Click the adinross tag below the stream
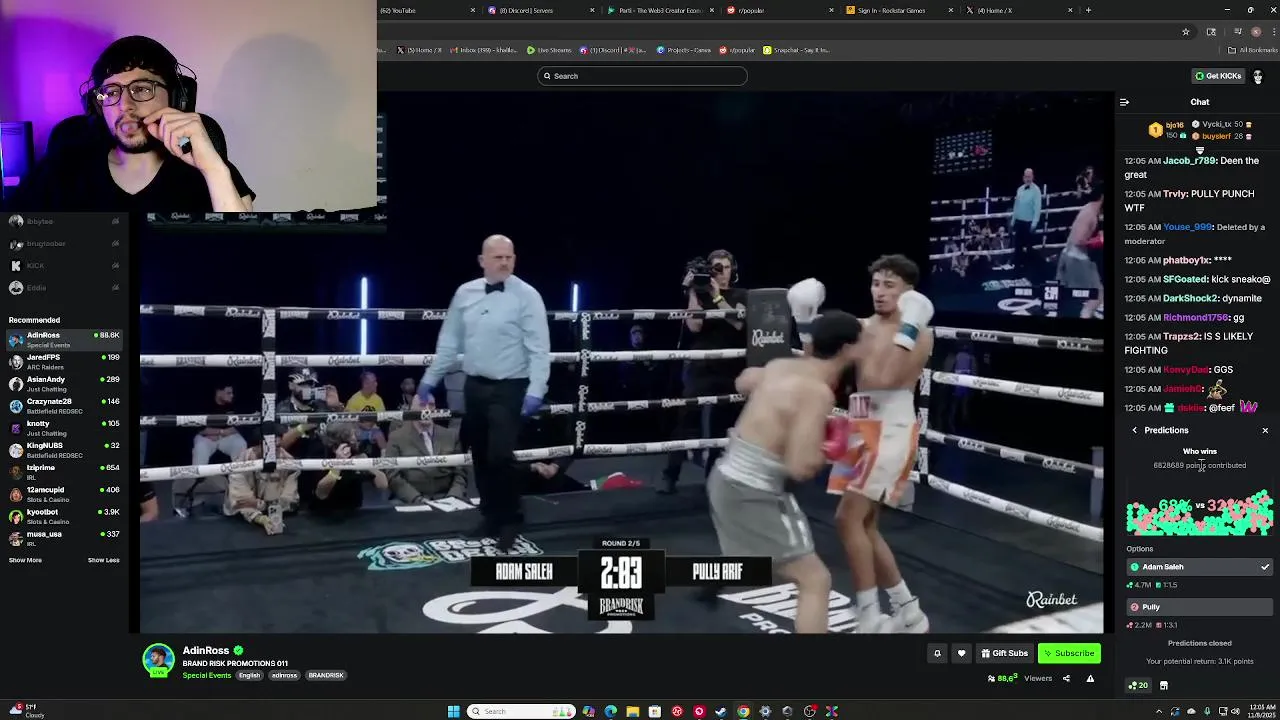The image size is (1280, 720). [284, 675]
